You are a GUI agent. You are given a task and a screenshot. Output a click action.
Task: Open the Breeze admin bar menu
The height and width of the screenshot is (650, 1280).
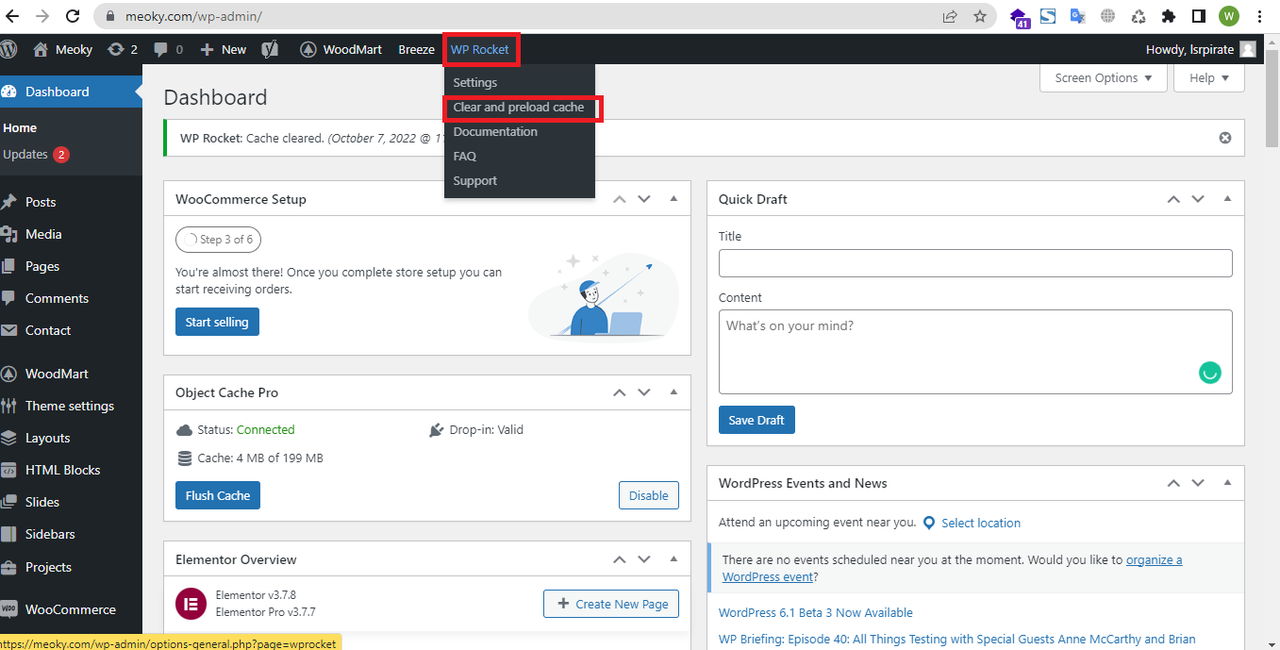416,49
